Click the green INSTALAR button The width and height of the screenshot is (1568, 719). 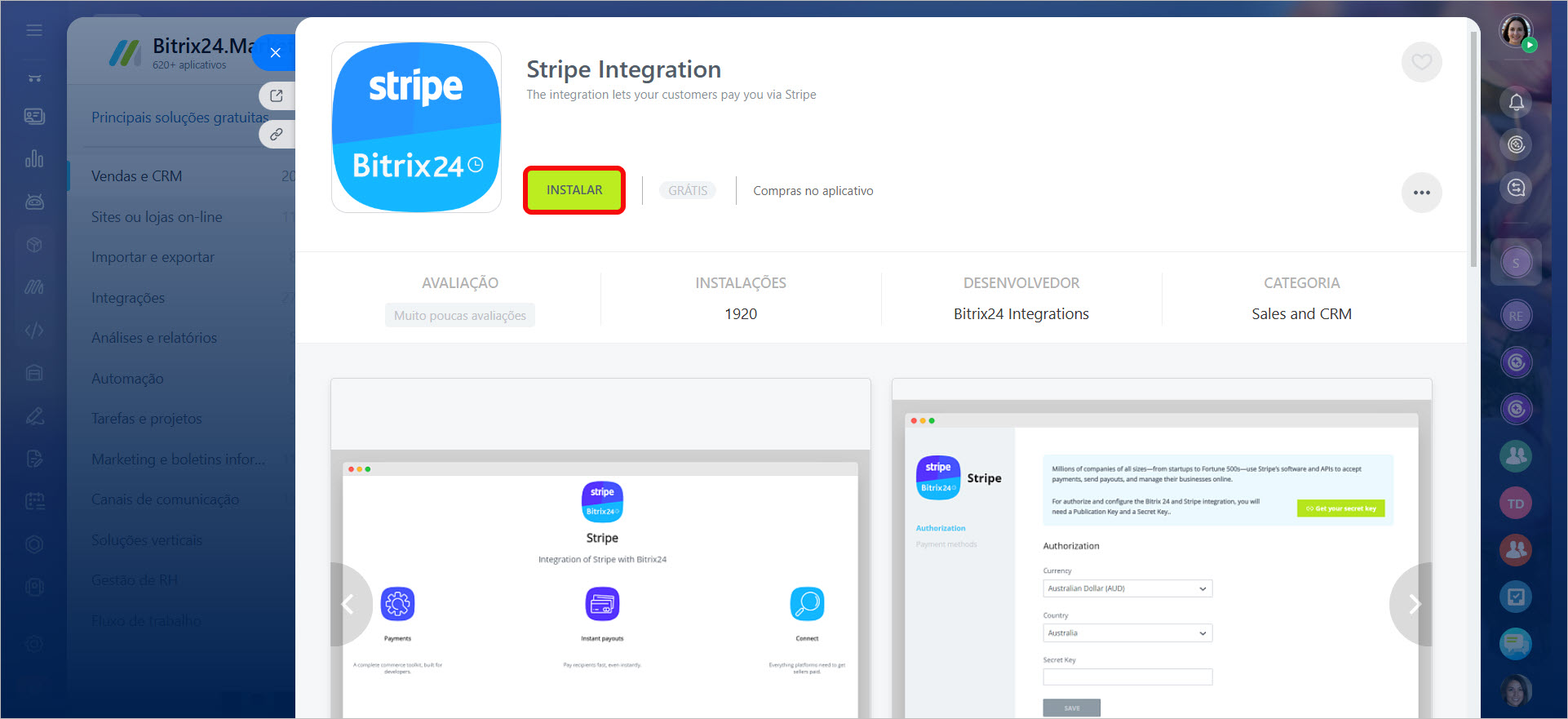[574, 190]
